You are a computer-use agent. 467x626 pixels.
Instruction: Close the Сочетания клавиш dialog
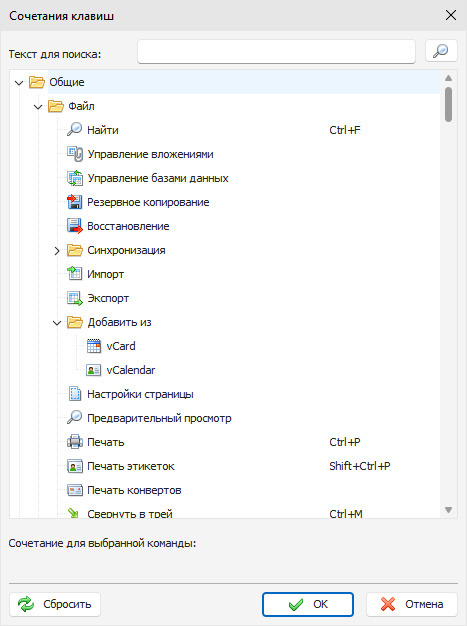click(451, 16)
